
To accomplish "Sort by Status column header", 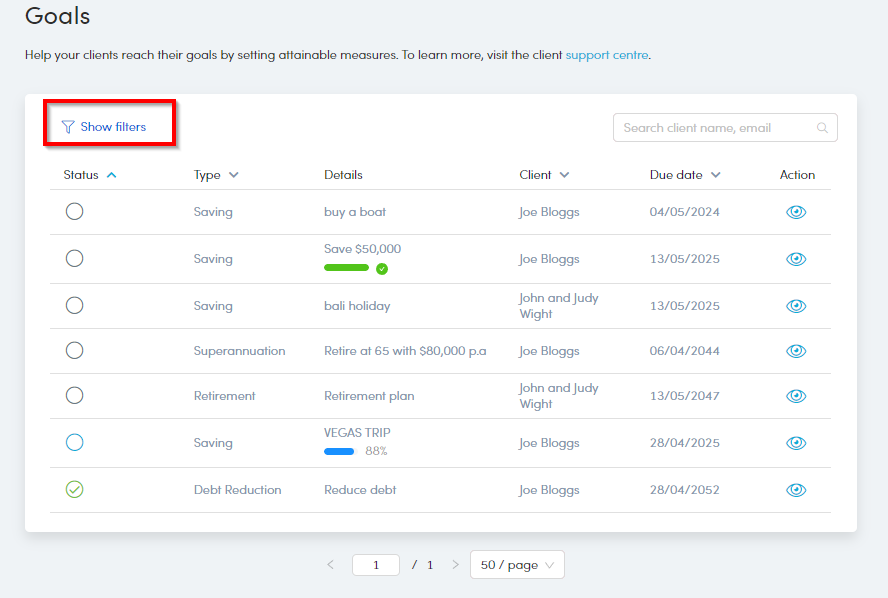I will click(x=89, y=175).
